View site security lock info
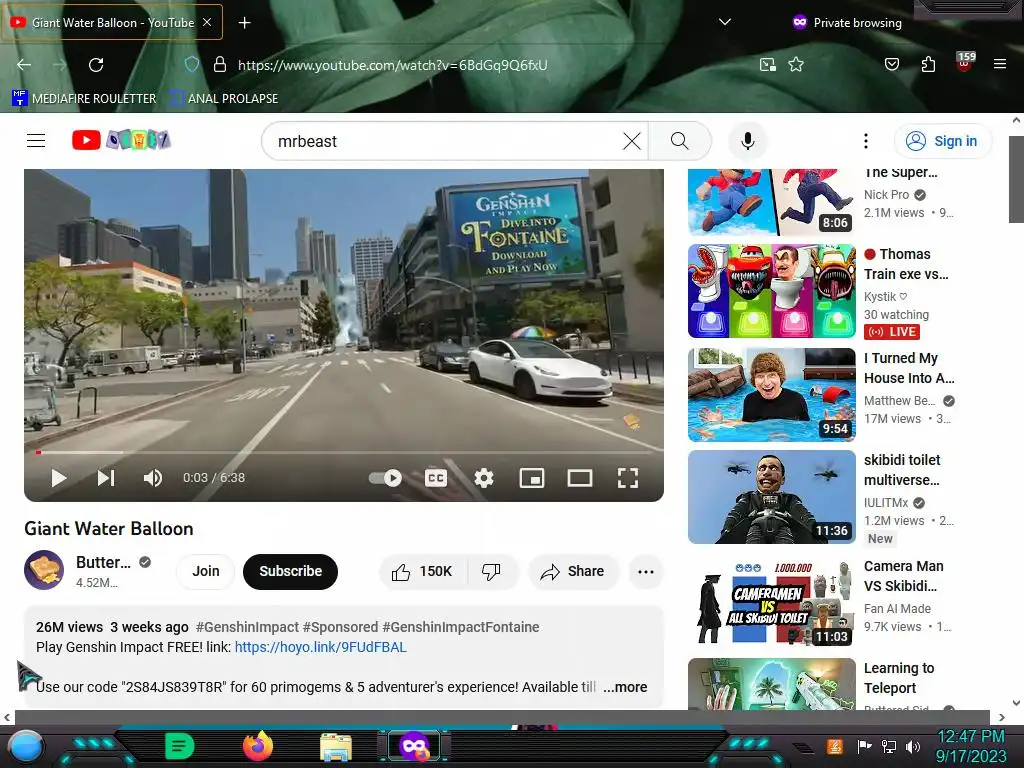 (x=220, y=65)
